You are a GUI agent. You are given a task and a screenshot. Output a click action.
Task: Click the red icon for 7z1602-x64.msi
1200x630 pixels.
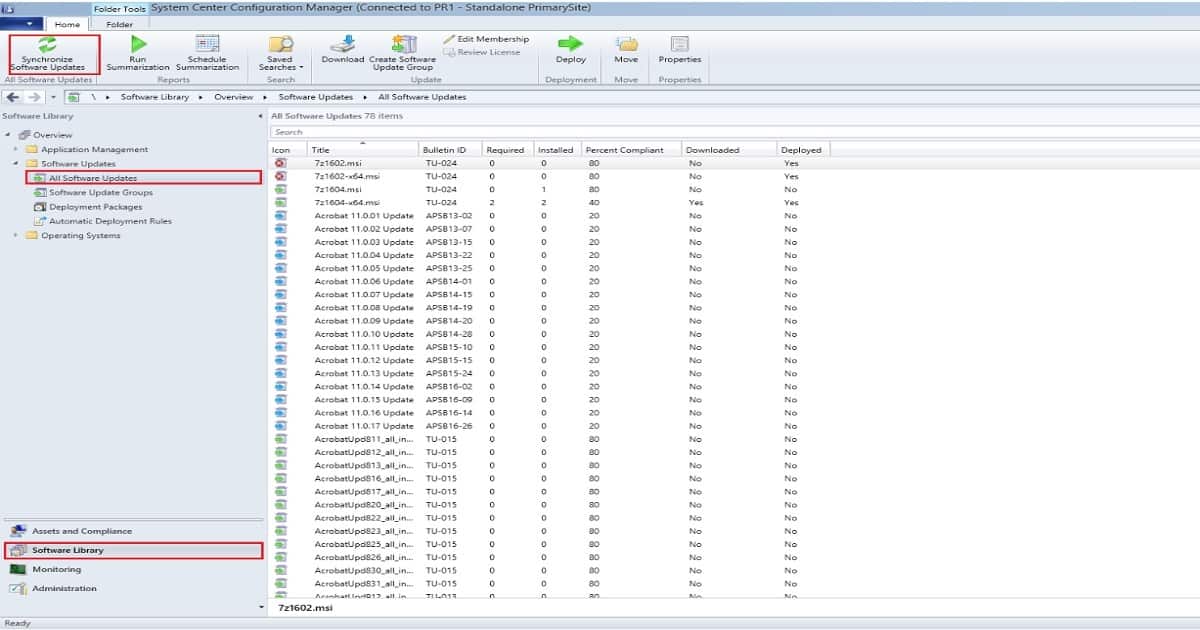(x=281, y=176)
